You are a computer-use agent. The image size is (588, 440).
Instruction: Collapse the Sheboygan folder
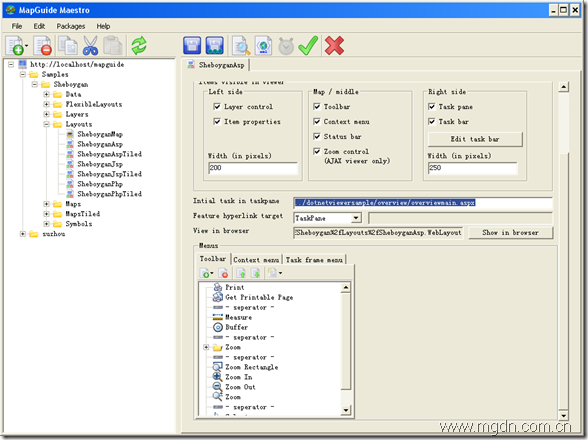coord(34,84)
